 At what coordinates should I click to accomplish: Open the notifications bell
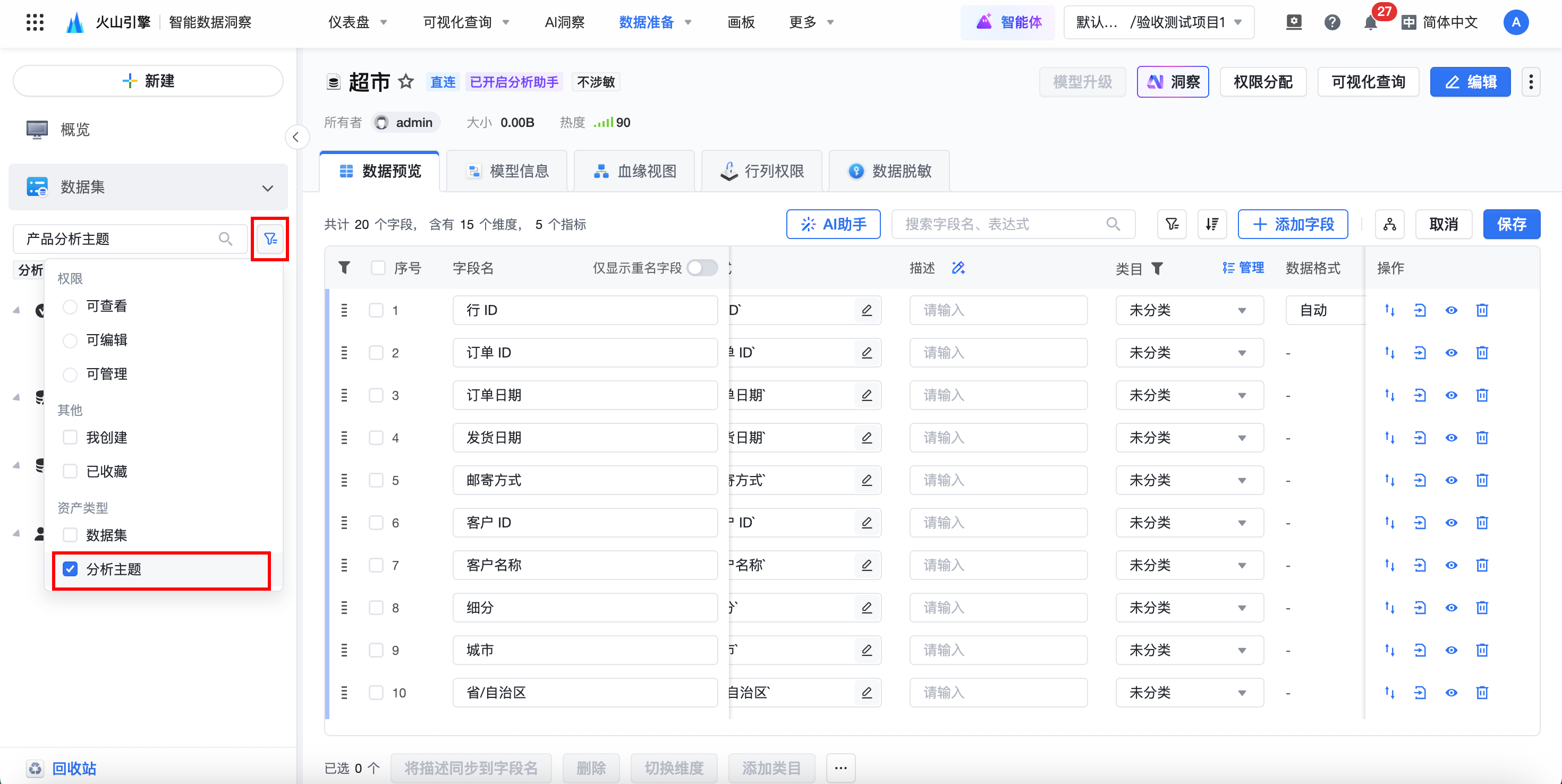[1370, 23]
